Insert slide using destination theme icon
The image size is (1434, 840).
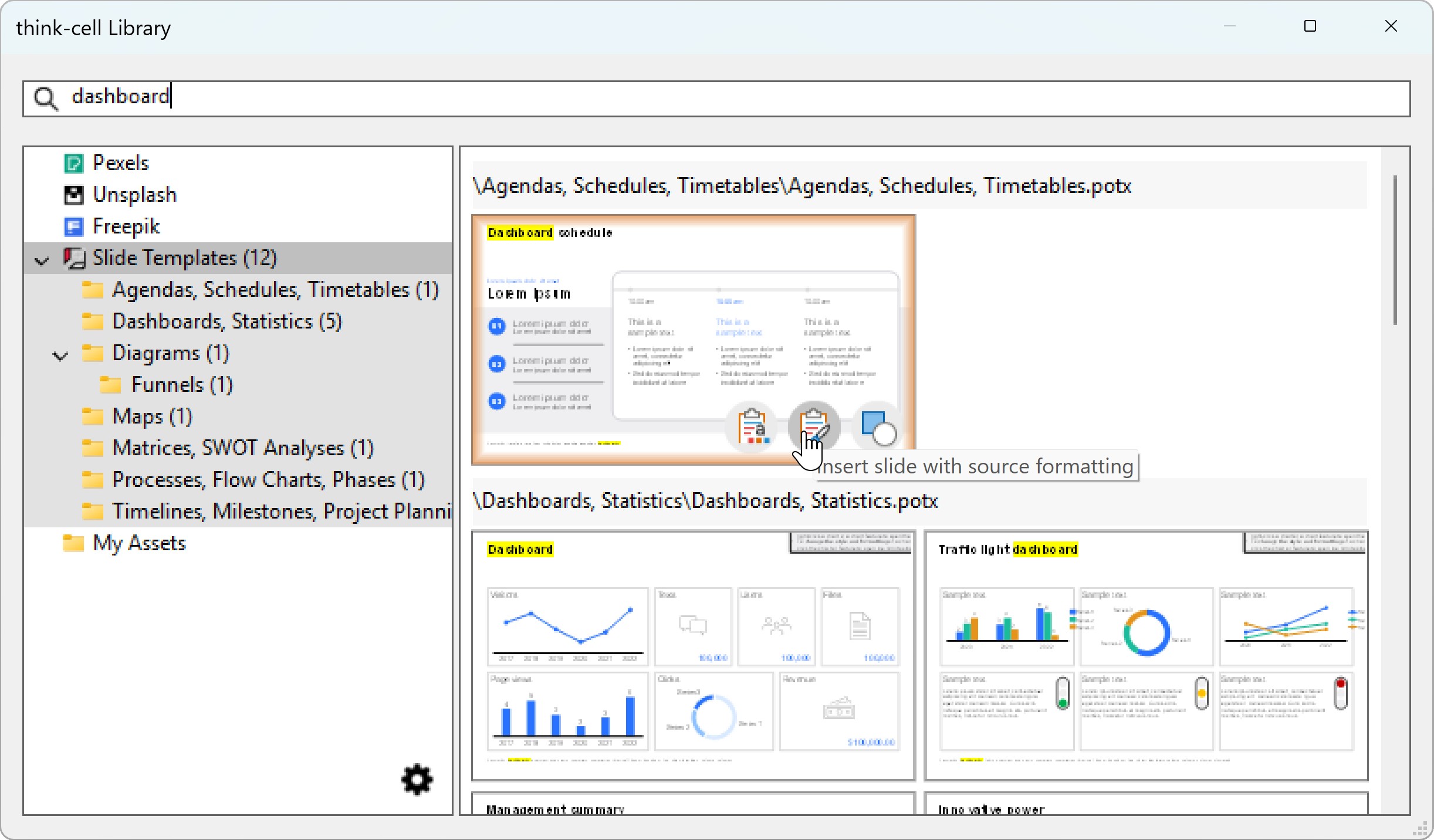point(752,428)
